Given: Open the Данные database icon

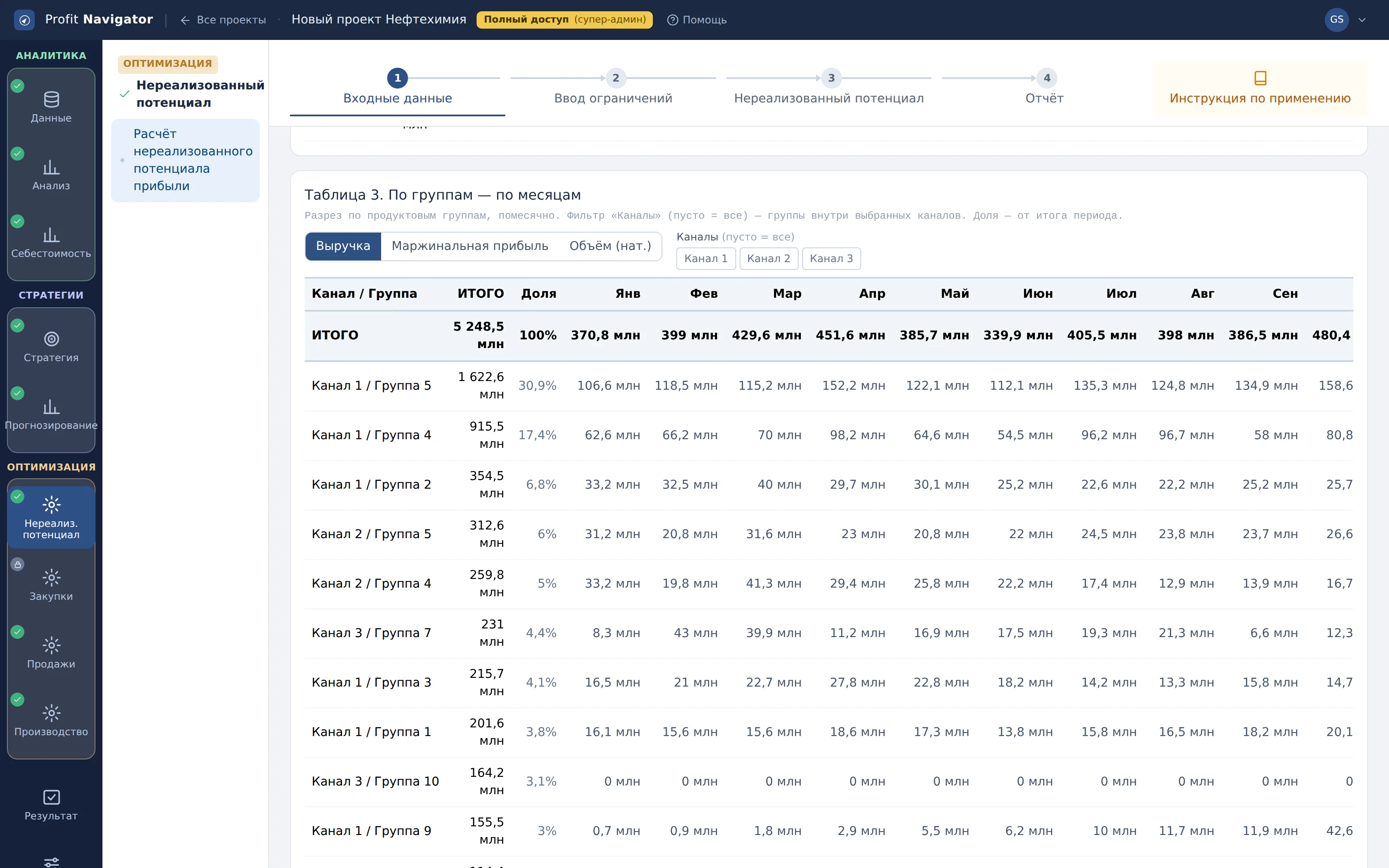Looking at the screenshot, I should [51, 100].
